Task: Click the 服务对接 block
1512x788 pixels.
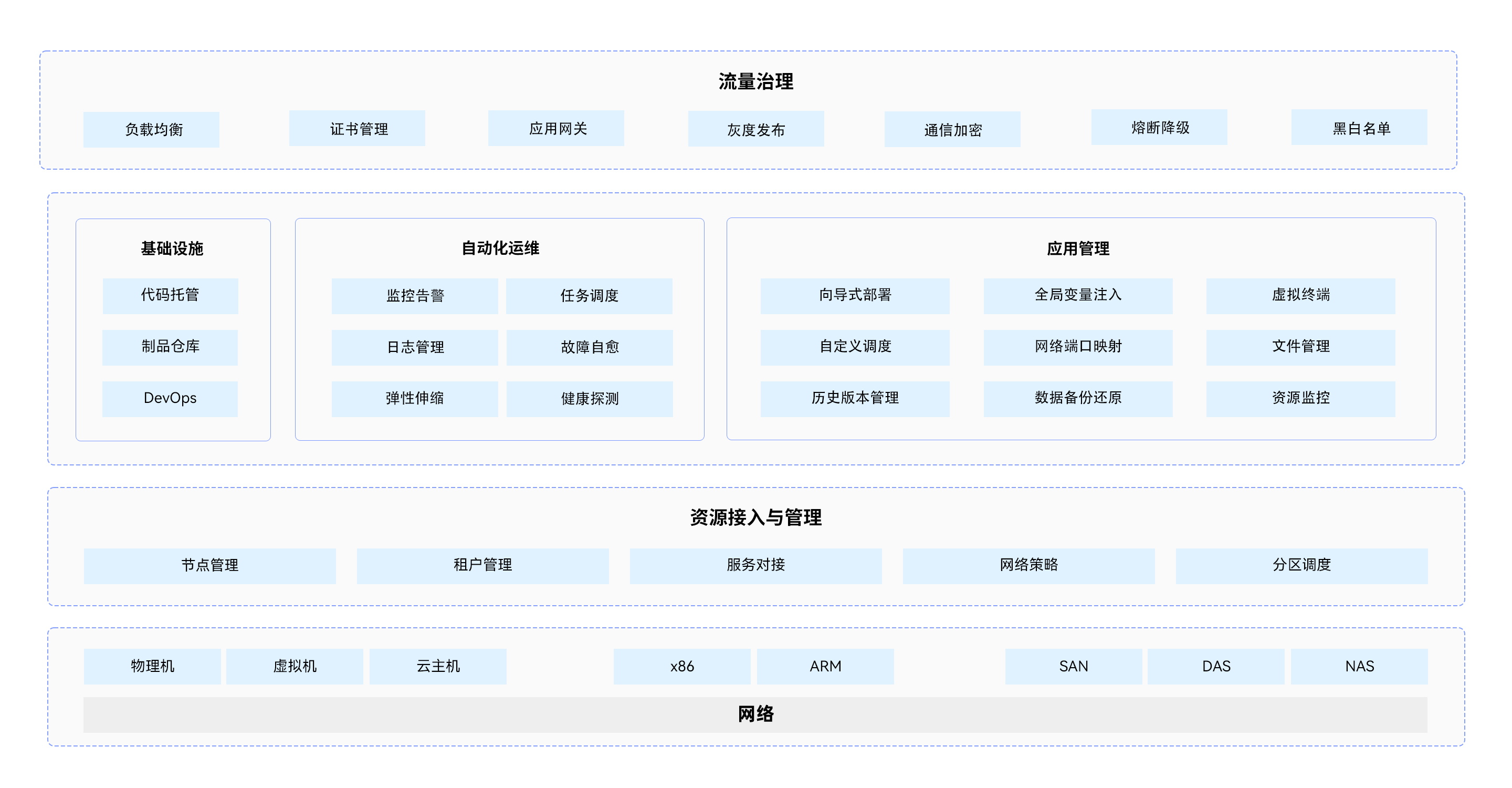Action: 756,565
